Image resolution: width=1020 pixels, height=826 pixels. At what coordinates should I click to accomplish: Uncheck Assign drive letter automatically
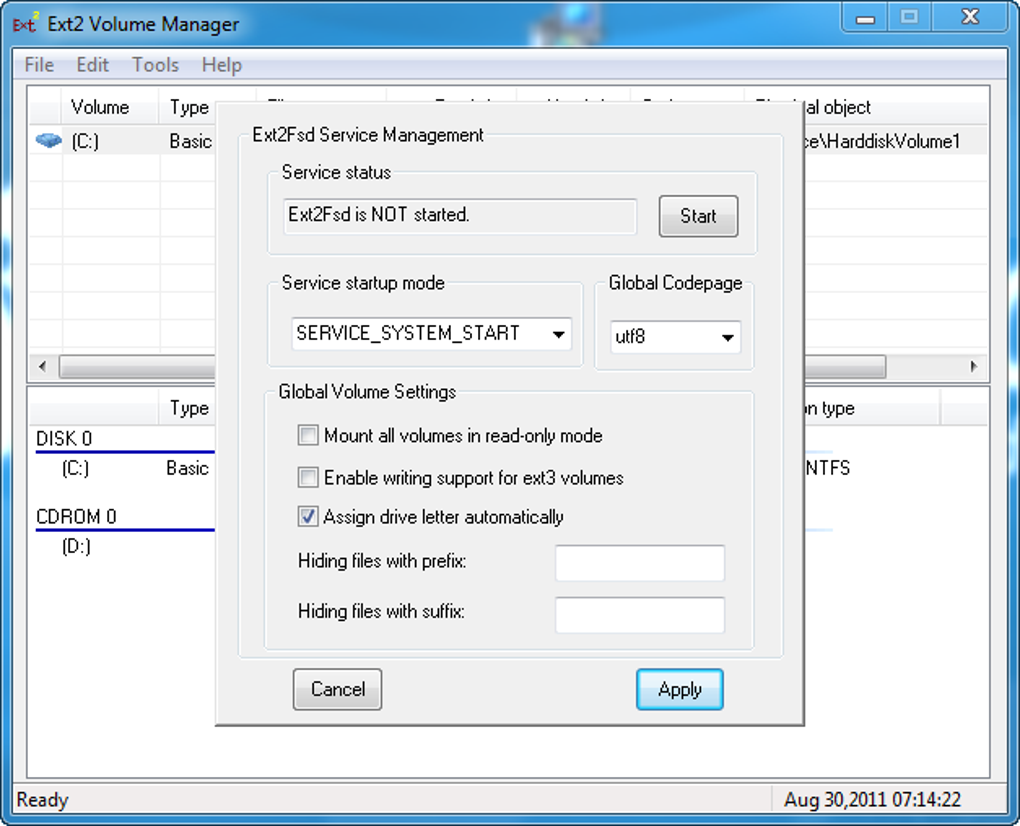308,516
